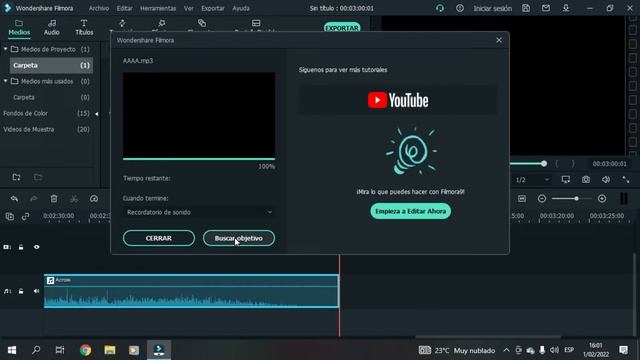
Task: Open the Ayuda menu
Action: click(x=241, y=8)
